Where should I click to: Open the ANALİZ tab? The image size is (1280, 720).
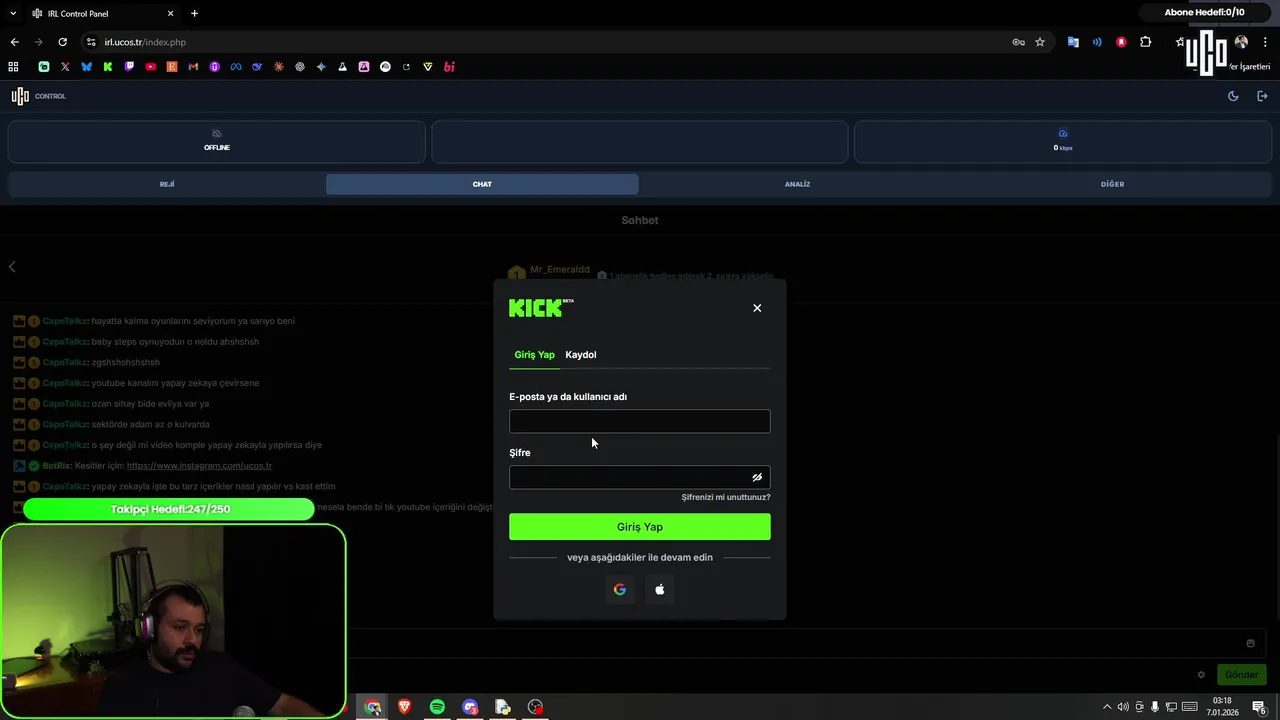(797, 184)
